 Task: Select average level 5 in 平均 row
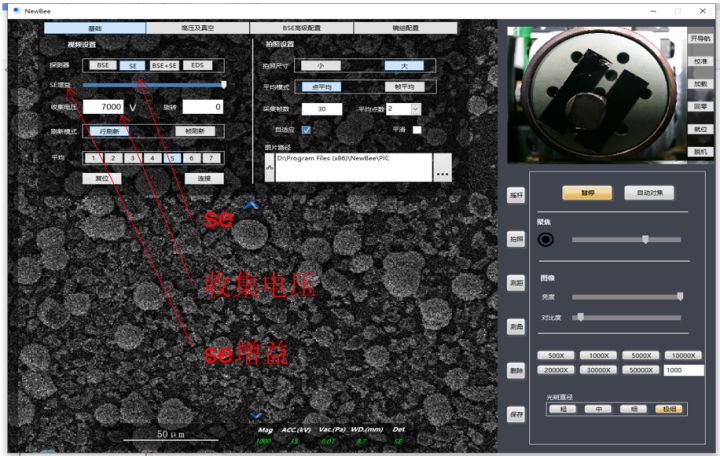(x=172, y=157)
